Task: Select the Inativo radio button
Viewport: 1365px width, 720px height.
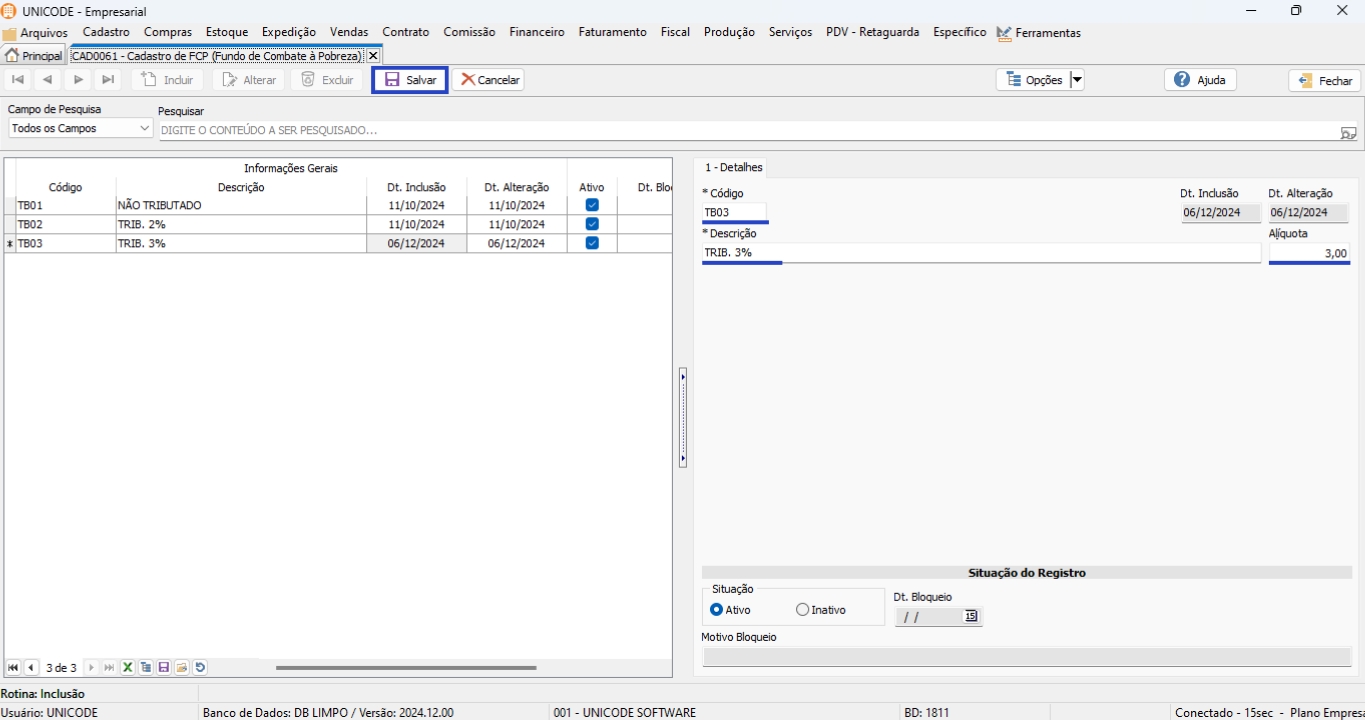Action: 802,610
